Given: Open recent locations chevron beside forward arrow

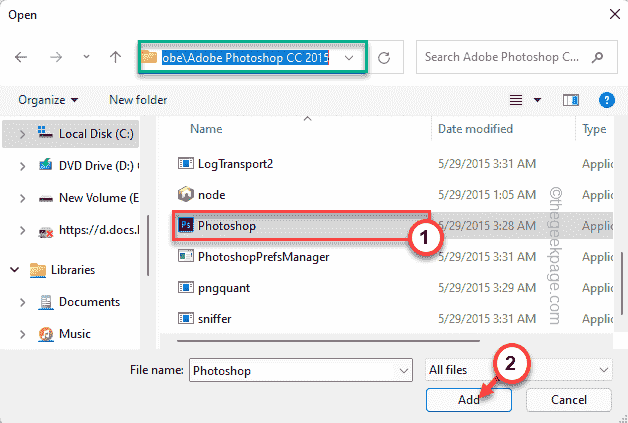Looking at the screenshot, I should point(86,57).
